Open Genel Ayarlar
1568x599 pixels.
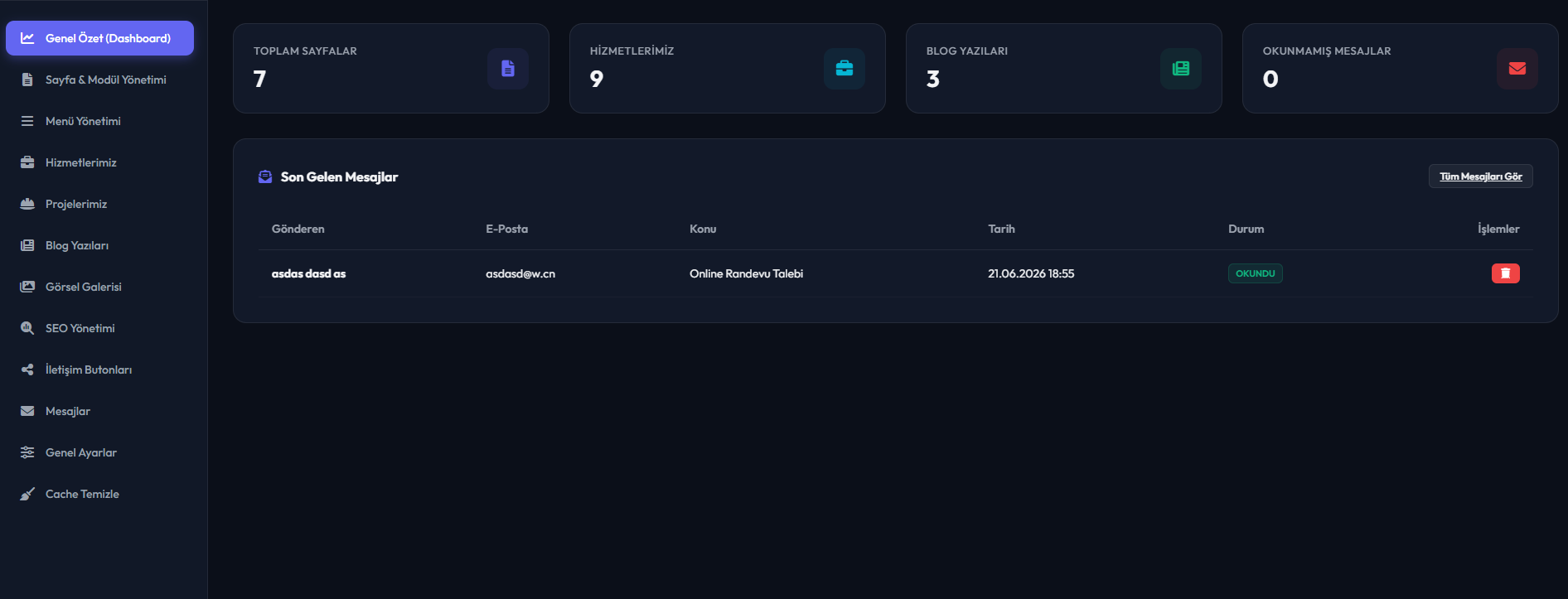tap(99, 452)
